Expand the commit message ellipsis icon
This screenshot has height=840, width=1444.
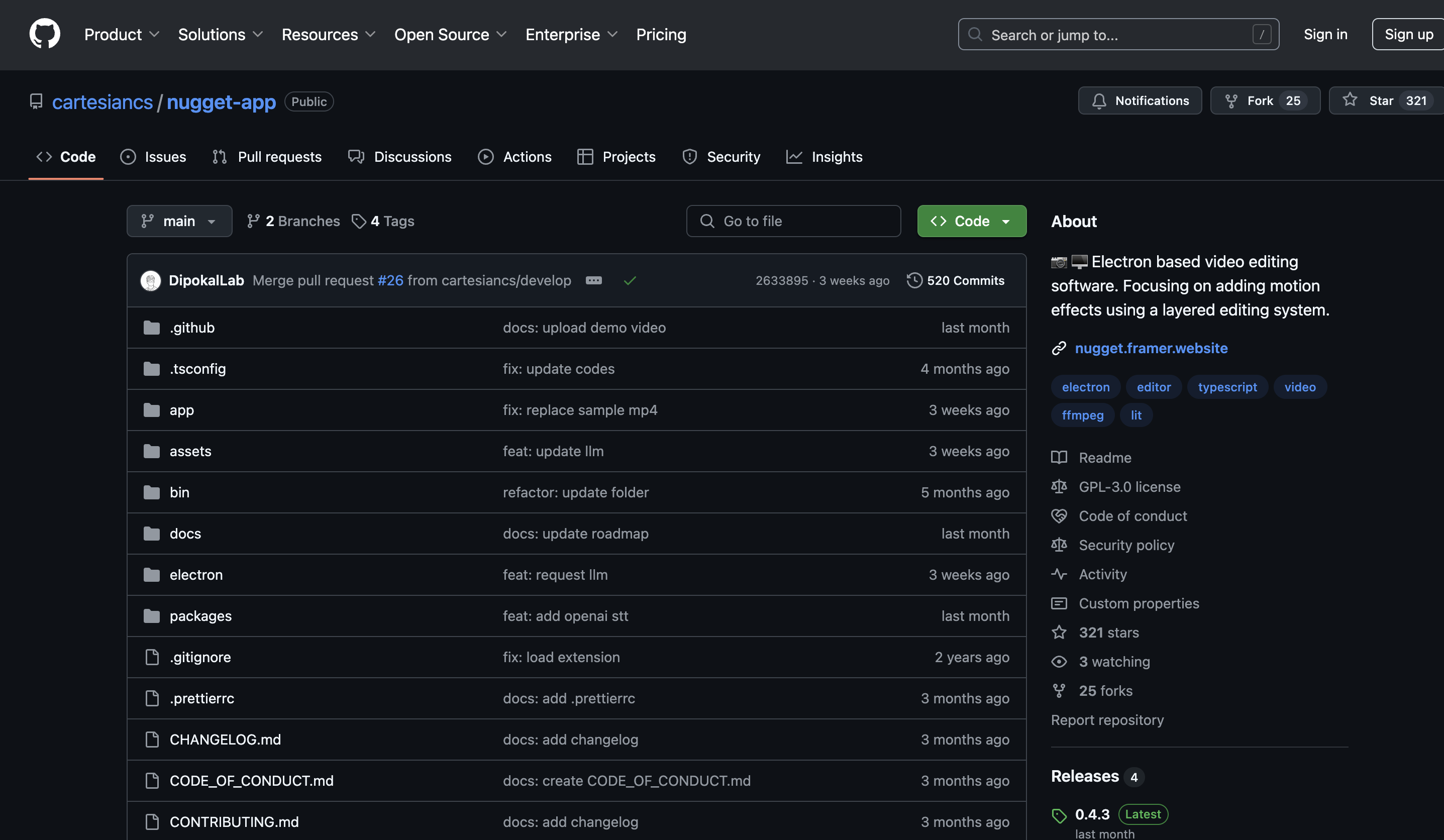(x=594, y=280)
